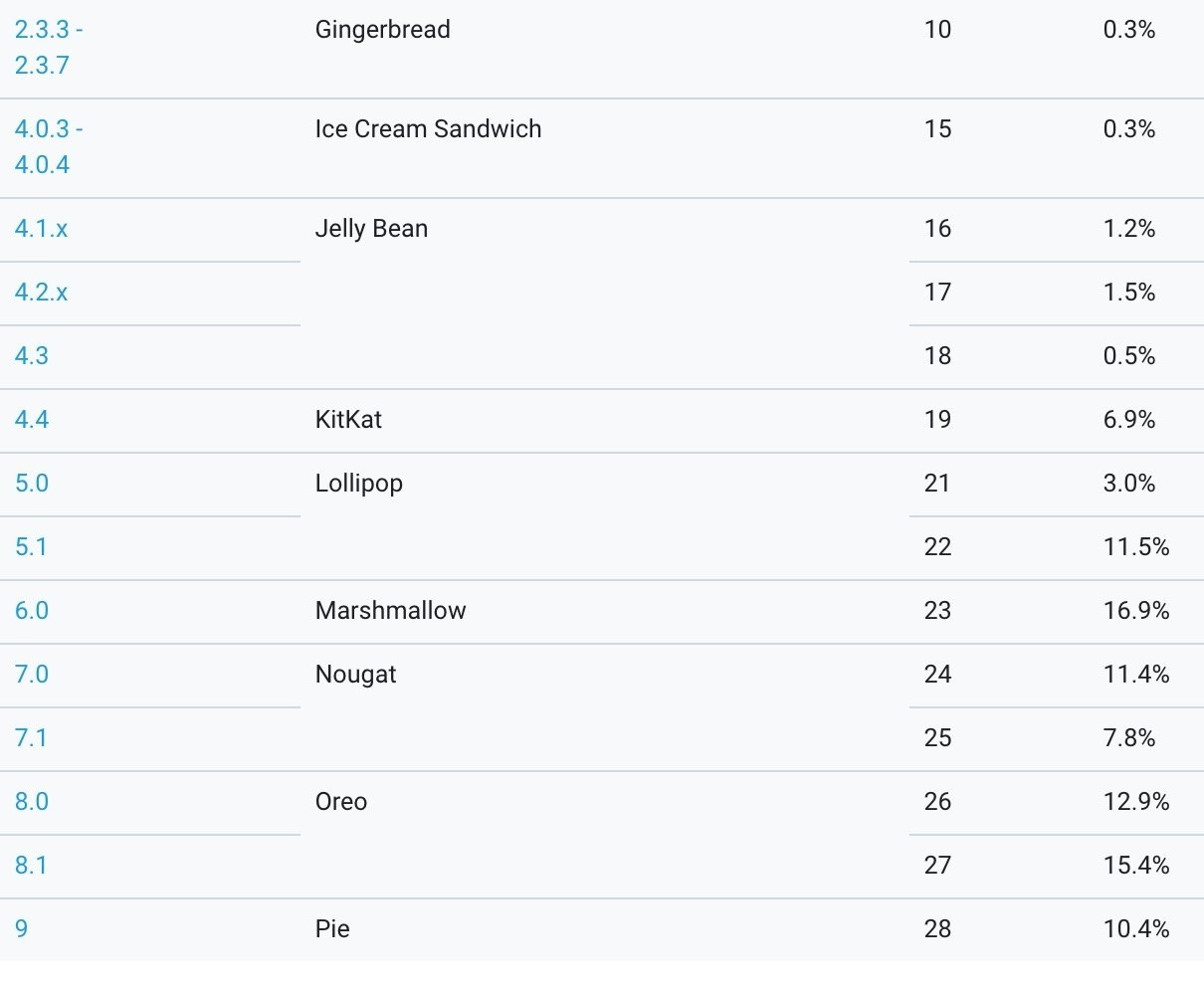Viewport: 1204px width, 989px height.
Task: Open the 2.3.3 - 2.3.7 version link
Action: tap(48, 47)
